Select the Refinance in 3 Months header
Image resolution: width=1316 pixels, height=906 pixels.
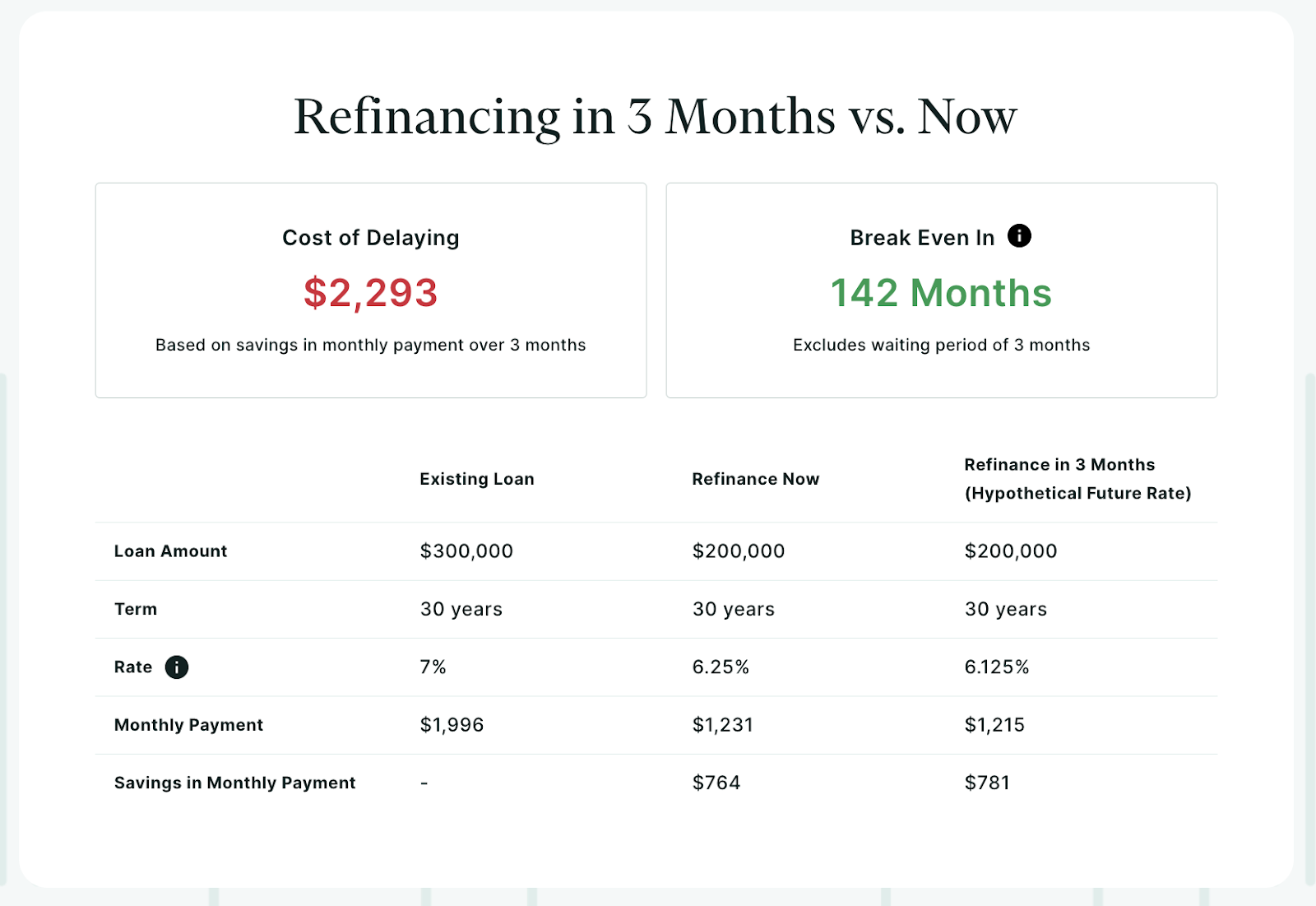(x=1077, y=479)
